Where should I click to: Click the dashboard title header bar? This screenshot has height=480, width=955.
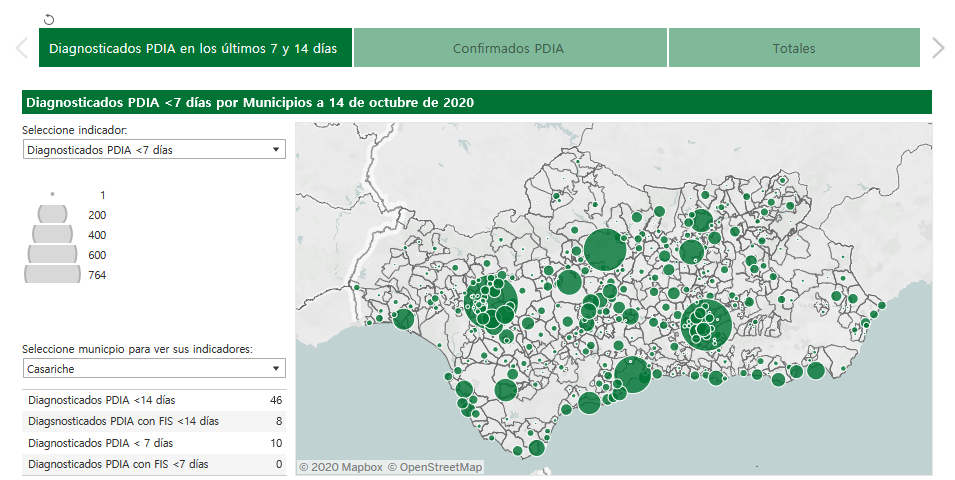tap(476, 102)
